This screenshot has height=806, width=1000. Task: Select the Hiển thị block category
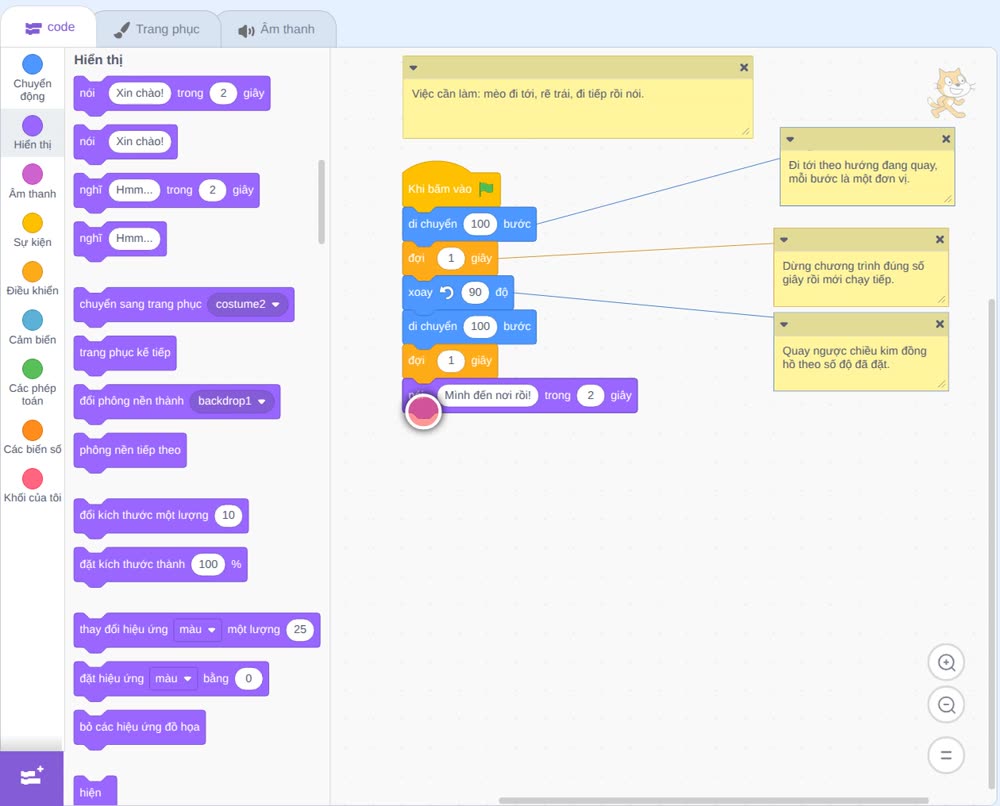[32, 133]
